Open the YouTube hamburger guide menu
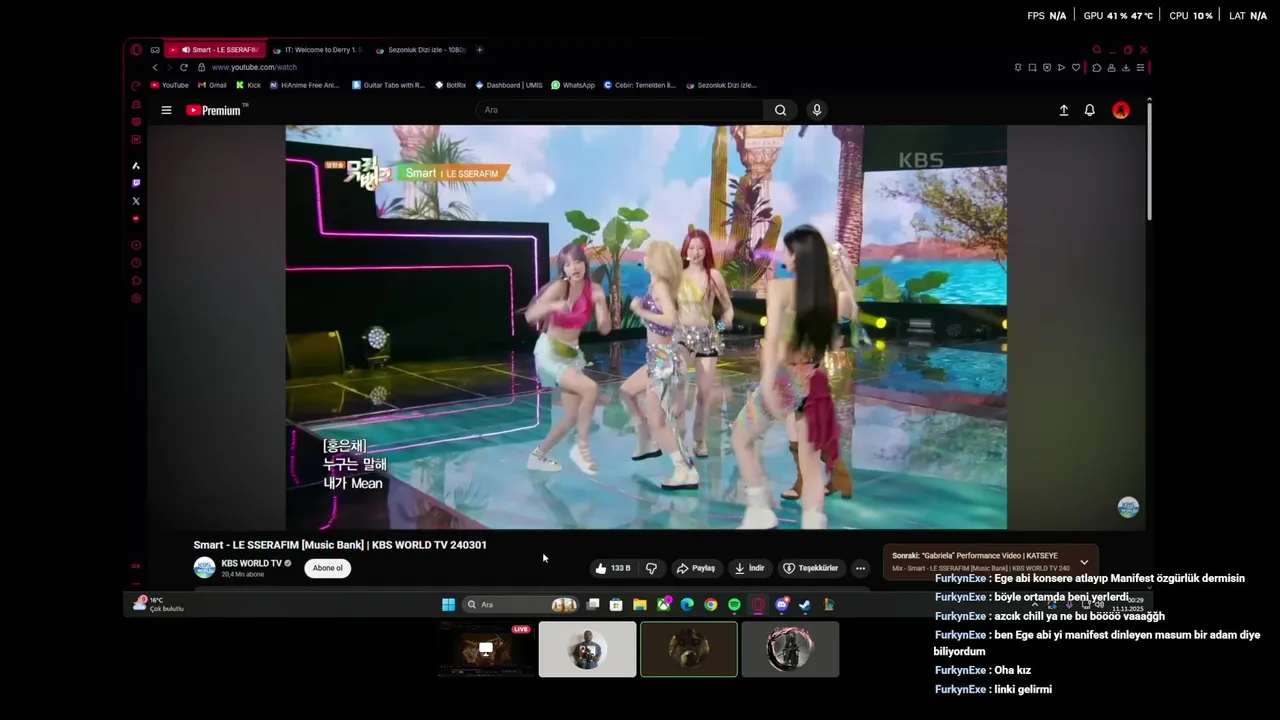Image resolution: width=1280 pixels, height=720 pixels. pos(166,110)
